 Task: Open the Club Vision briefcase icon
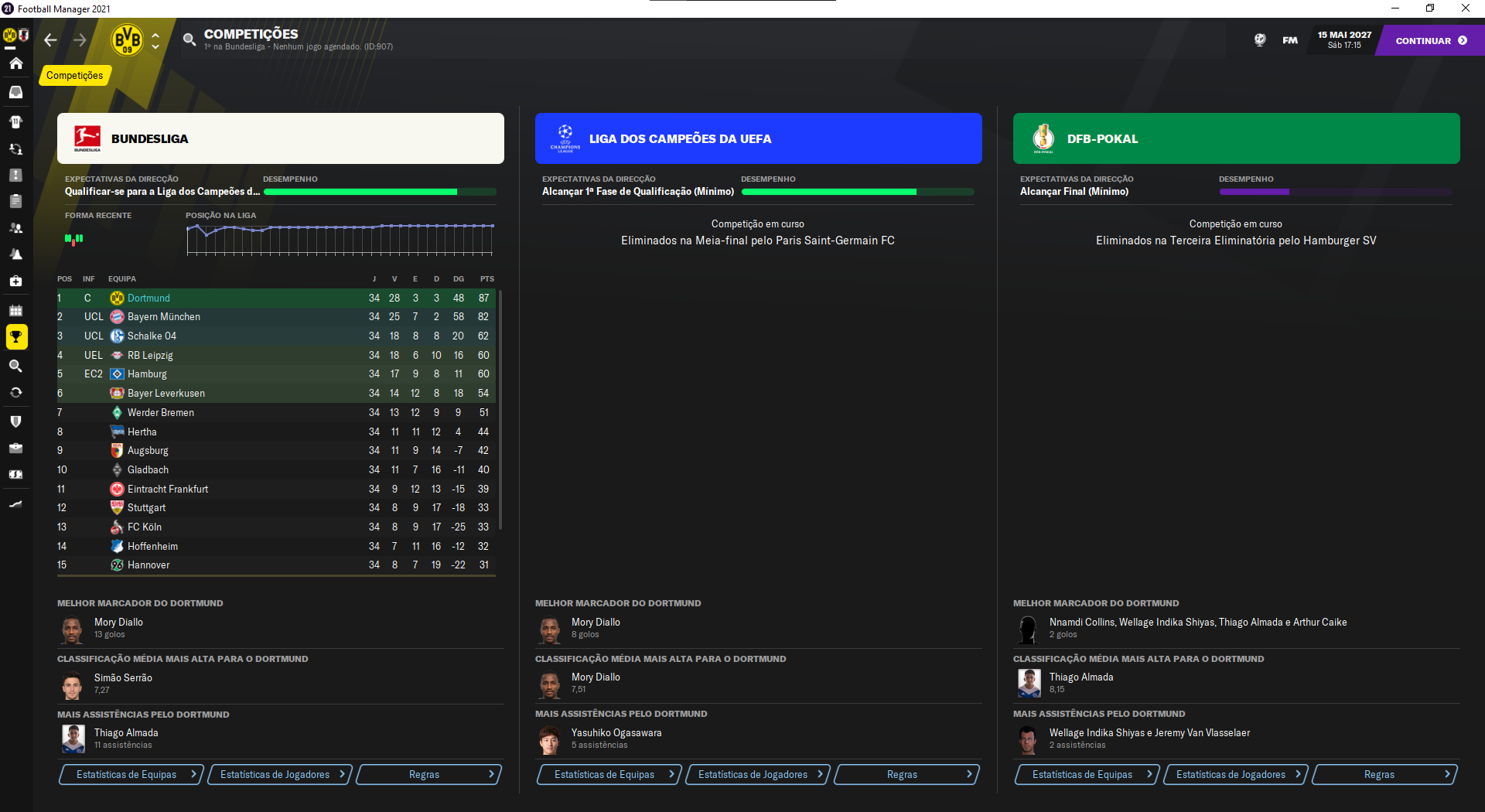[15, 449]
